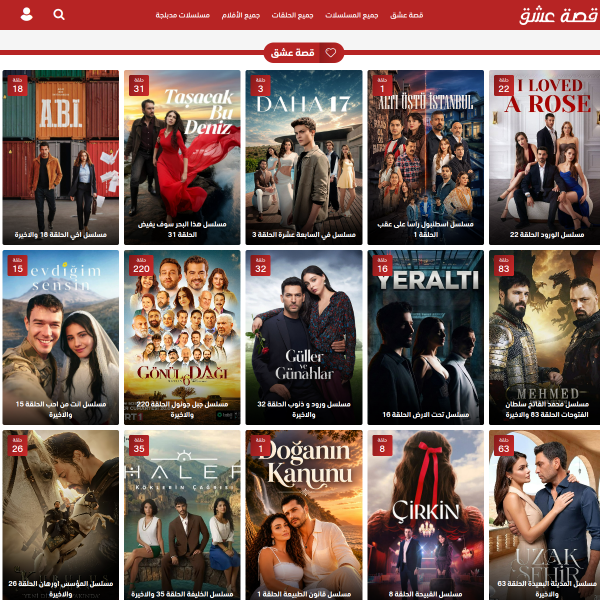Click title مسلسل قانون الطبيعة الحلقة 1

(x=304, y=594)
